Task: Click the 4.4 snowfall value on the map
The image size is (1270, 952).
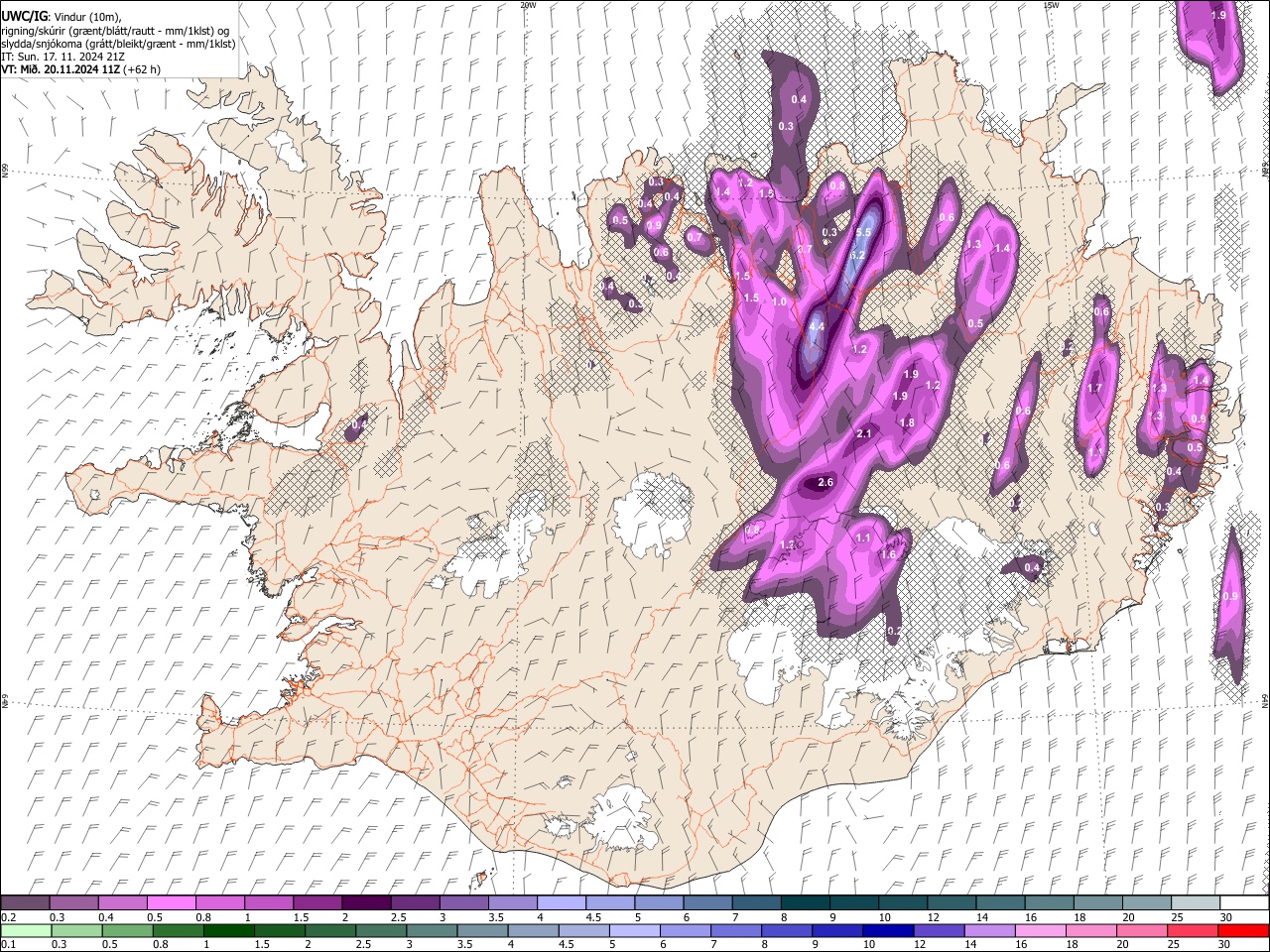Action: pyautogui.click(x=817, y=326)
